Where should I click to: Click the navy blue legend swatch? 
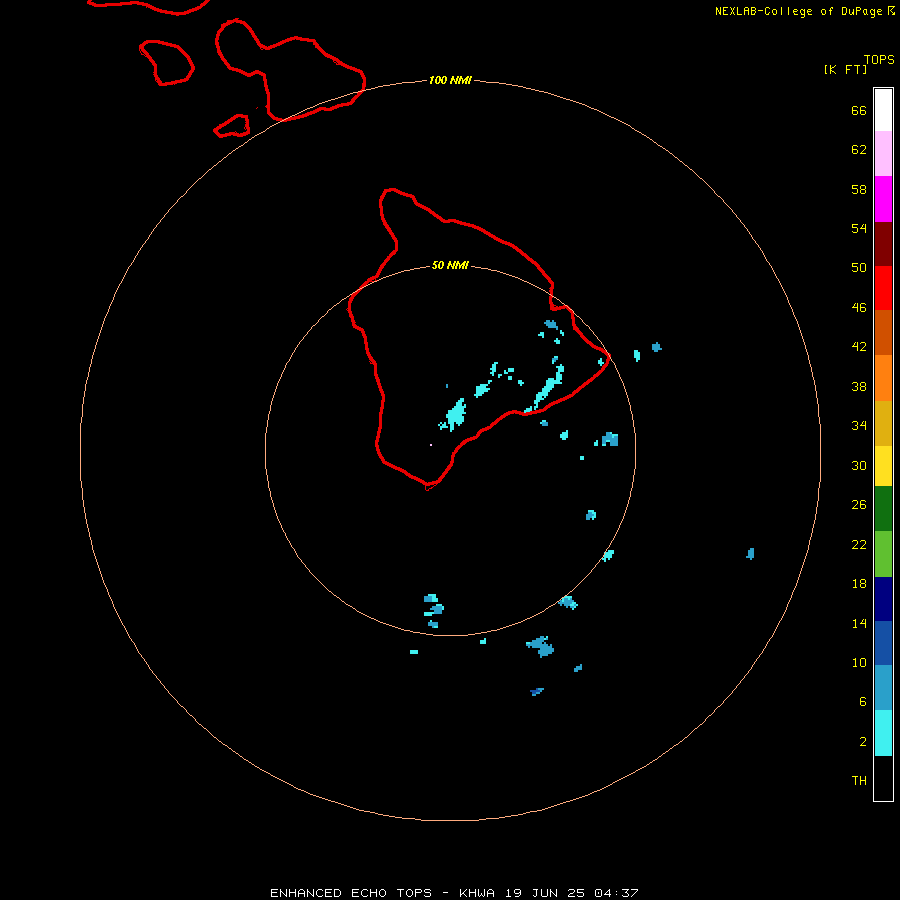883,599
